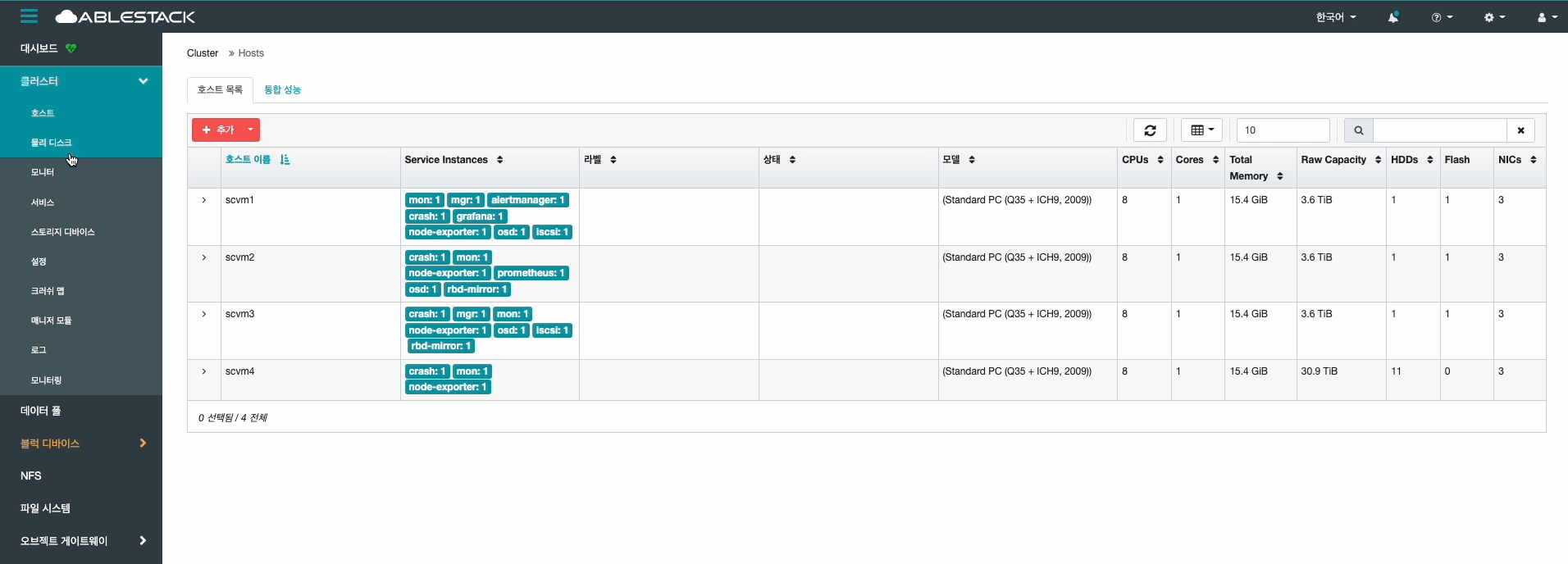This screenshot has width=1568, height=564.
Task: Open the notifications bell
Action: pyautogui.click(x=1393, y=17)
